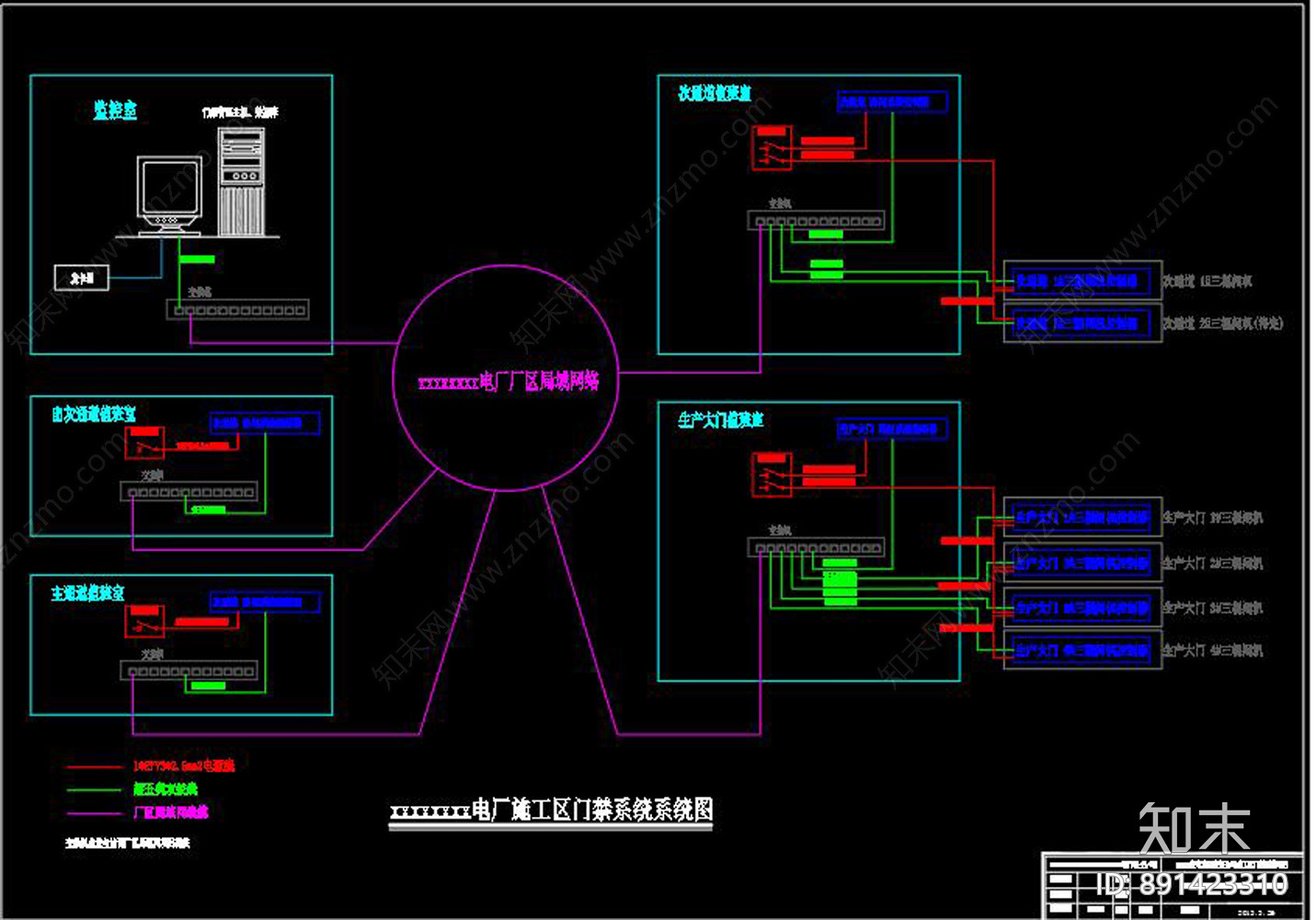Viewport: 1316px width, 920px height.
Task: Select the magenta 厂区局域网线 legend label
Action: point(171,811)
